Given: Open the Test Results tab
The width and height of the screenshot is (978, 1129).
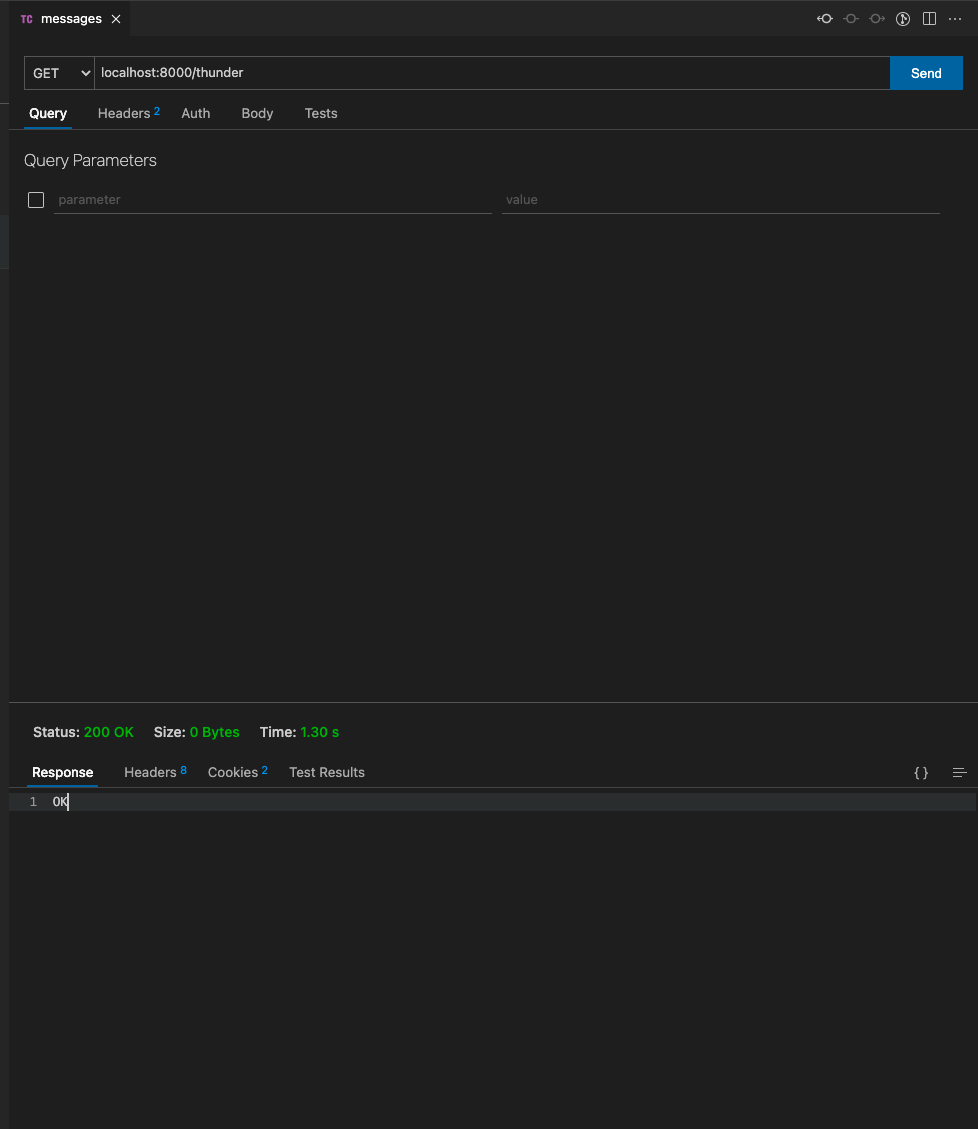Looking at the screenshot, I should click(x=327, y=773).
